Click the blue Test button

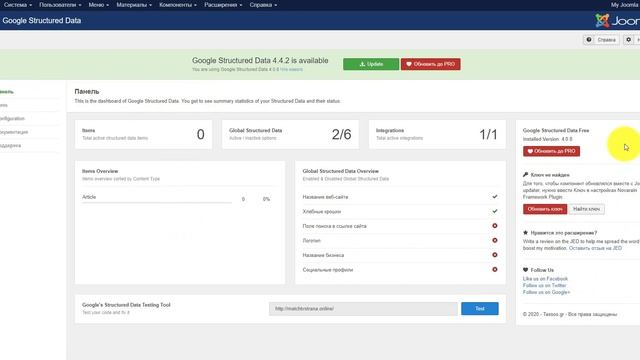480,309
